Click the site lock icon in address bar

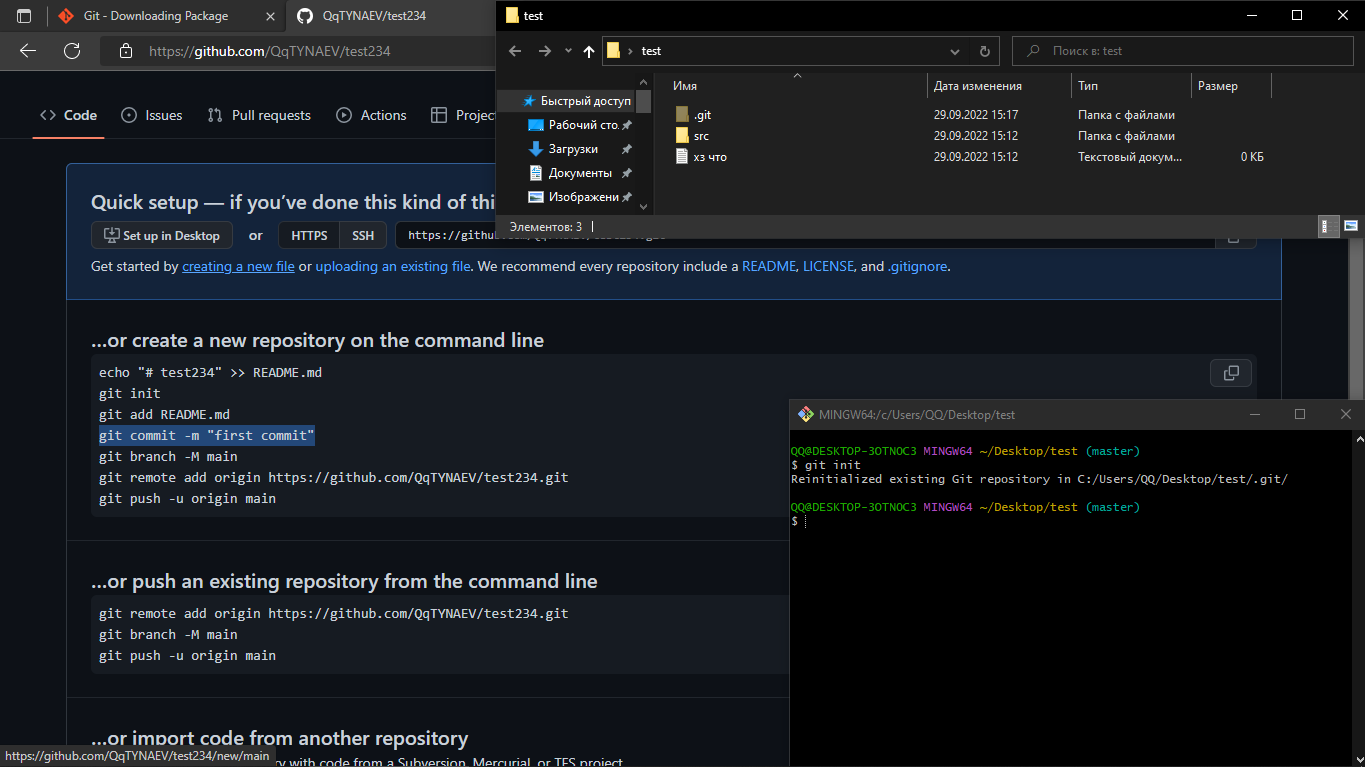125,51
